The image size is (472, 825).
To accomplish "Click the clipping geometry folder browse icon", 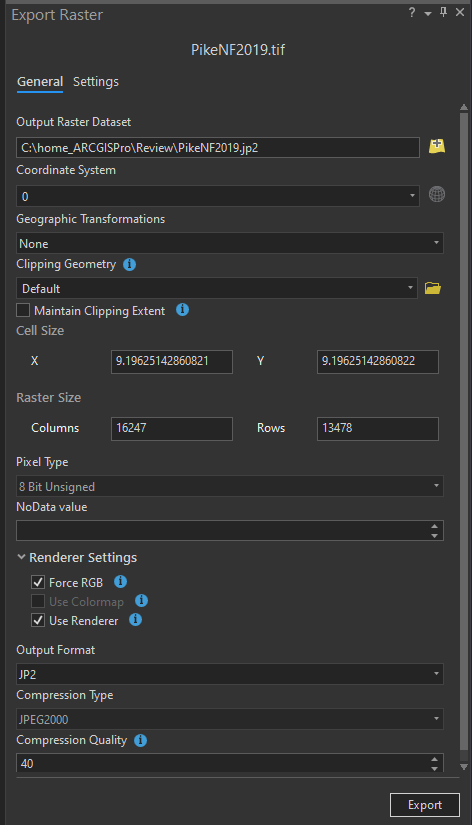I will click(433, 288).
